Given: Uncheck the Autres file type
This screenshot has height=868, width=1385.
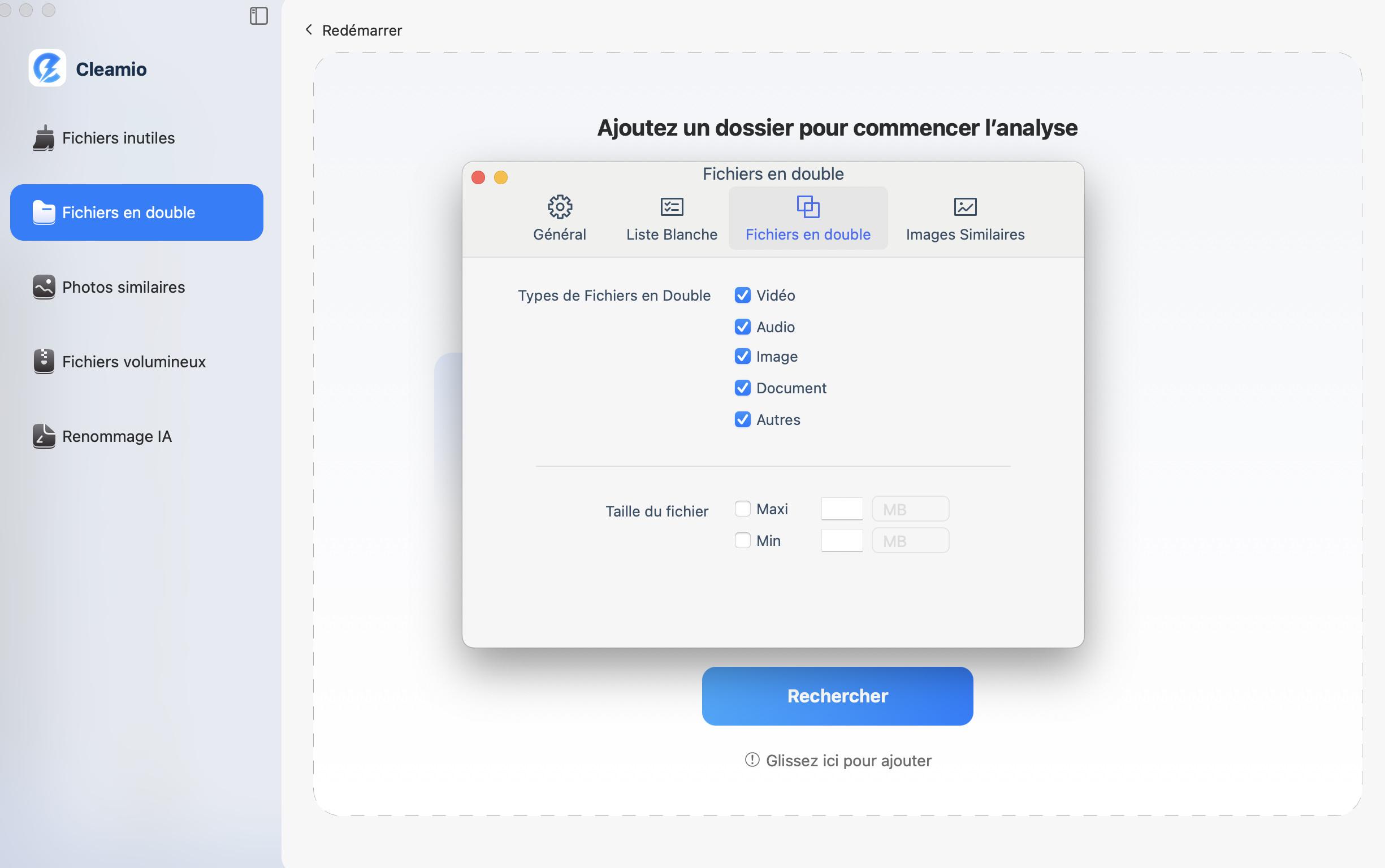Looking at the screenshot, I should [x=743, y=420].
